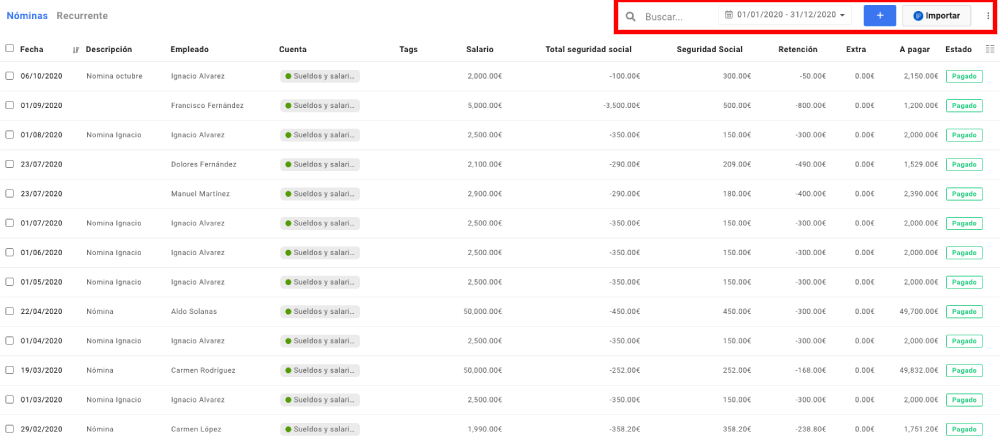The height and width of the screenshot is (442, 1000).
Task: Switch to the Nóminas tab
Action: click(x=27, y=16)
